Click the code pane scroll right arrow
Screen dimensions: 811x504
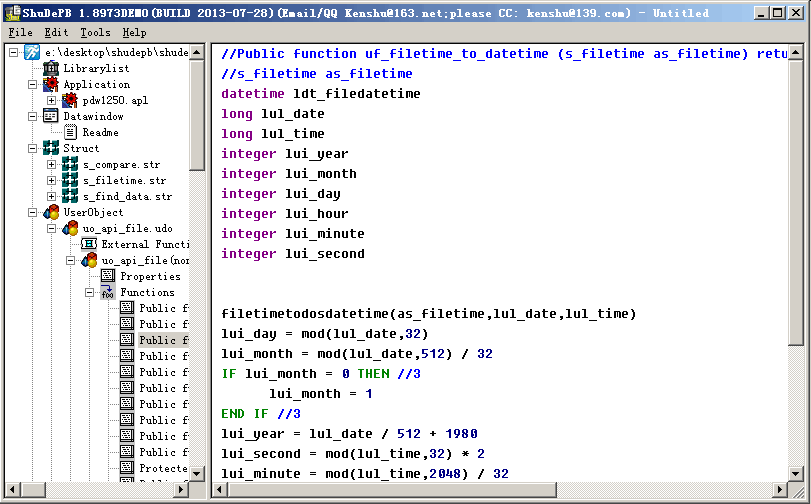tap(780, 489)
